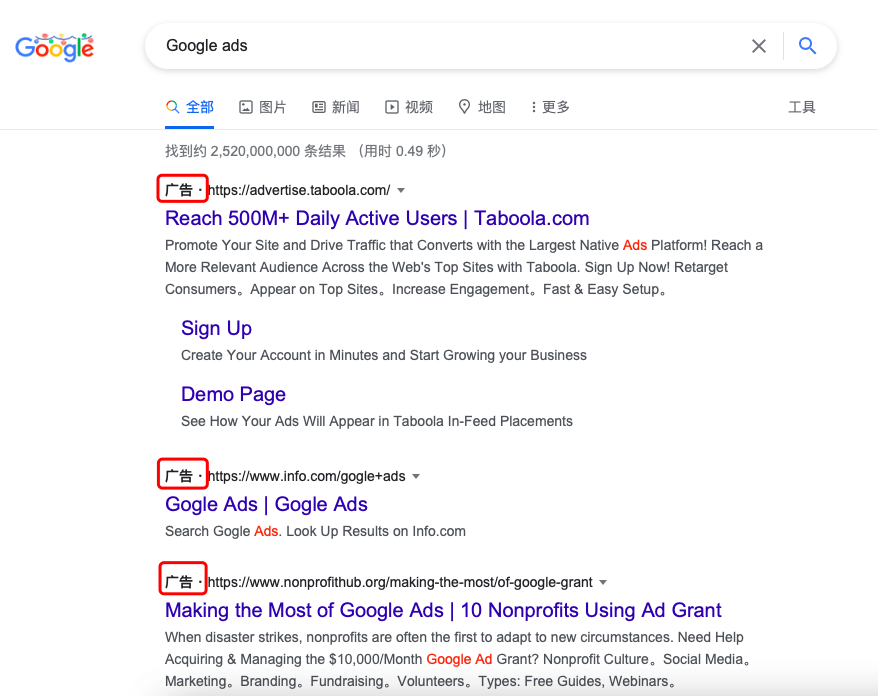Click 'See How Your Ads Will Appear' description
Image resolution: width=878 pixels, height=696 pixels.
376,421
